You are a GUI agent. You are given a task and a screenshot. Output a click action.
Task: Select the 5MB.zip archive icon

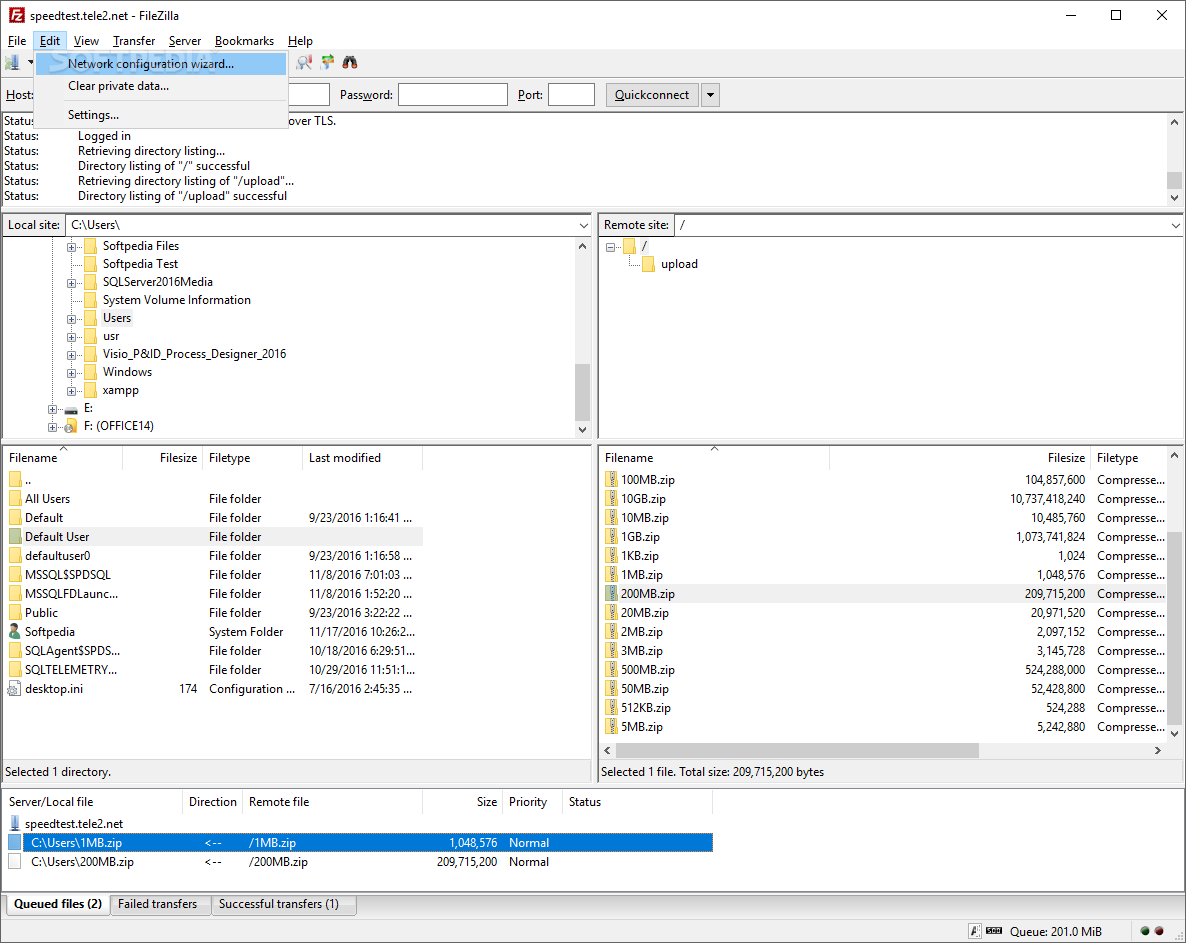pos(612,727)
